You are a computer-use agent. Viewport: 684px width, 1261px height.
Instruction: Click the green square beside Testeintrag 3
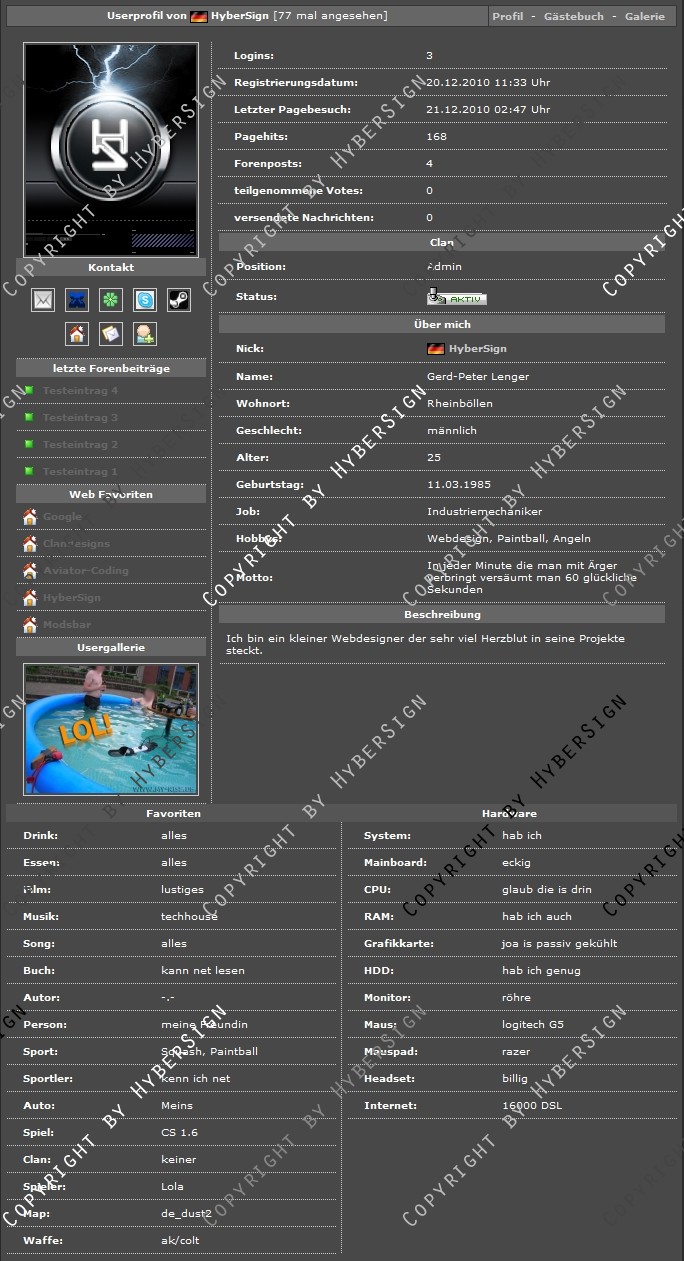tap(30, 417)
